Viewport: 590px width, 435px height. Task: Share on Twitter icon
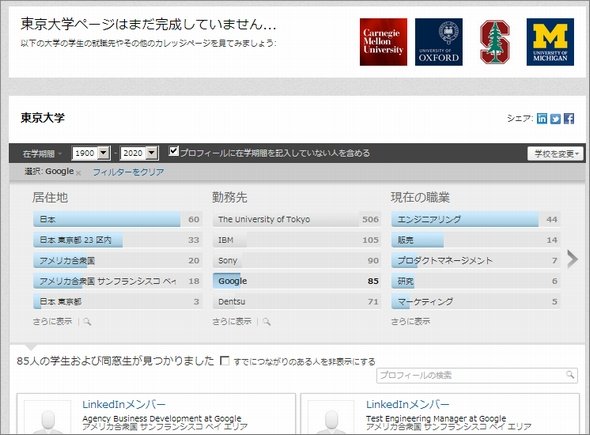(555, 119)
